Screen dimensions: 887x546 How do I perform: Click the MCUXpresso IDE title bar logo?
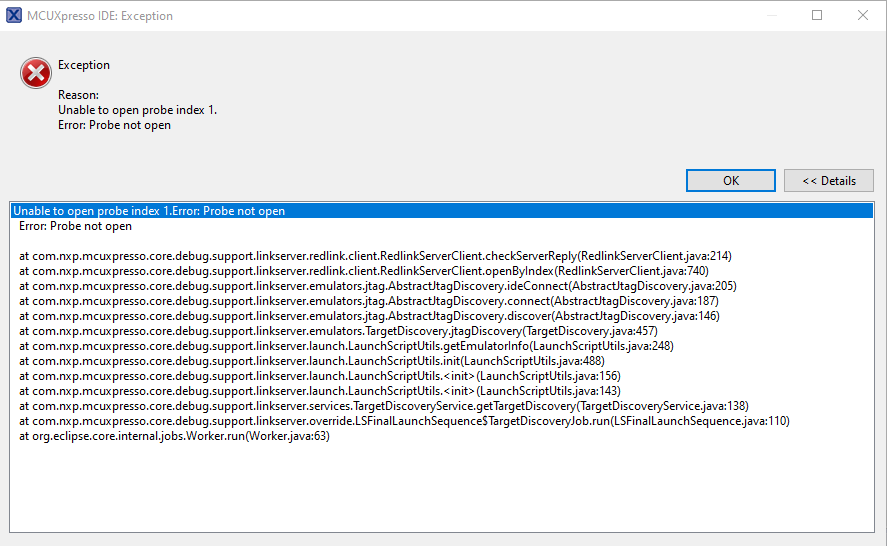pos(14,15)
